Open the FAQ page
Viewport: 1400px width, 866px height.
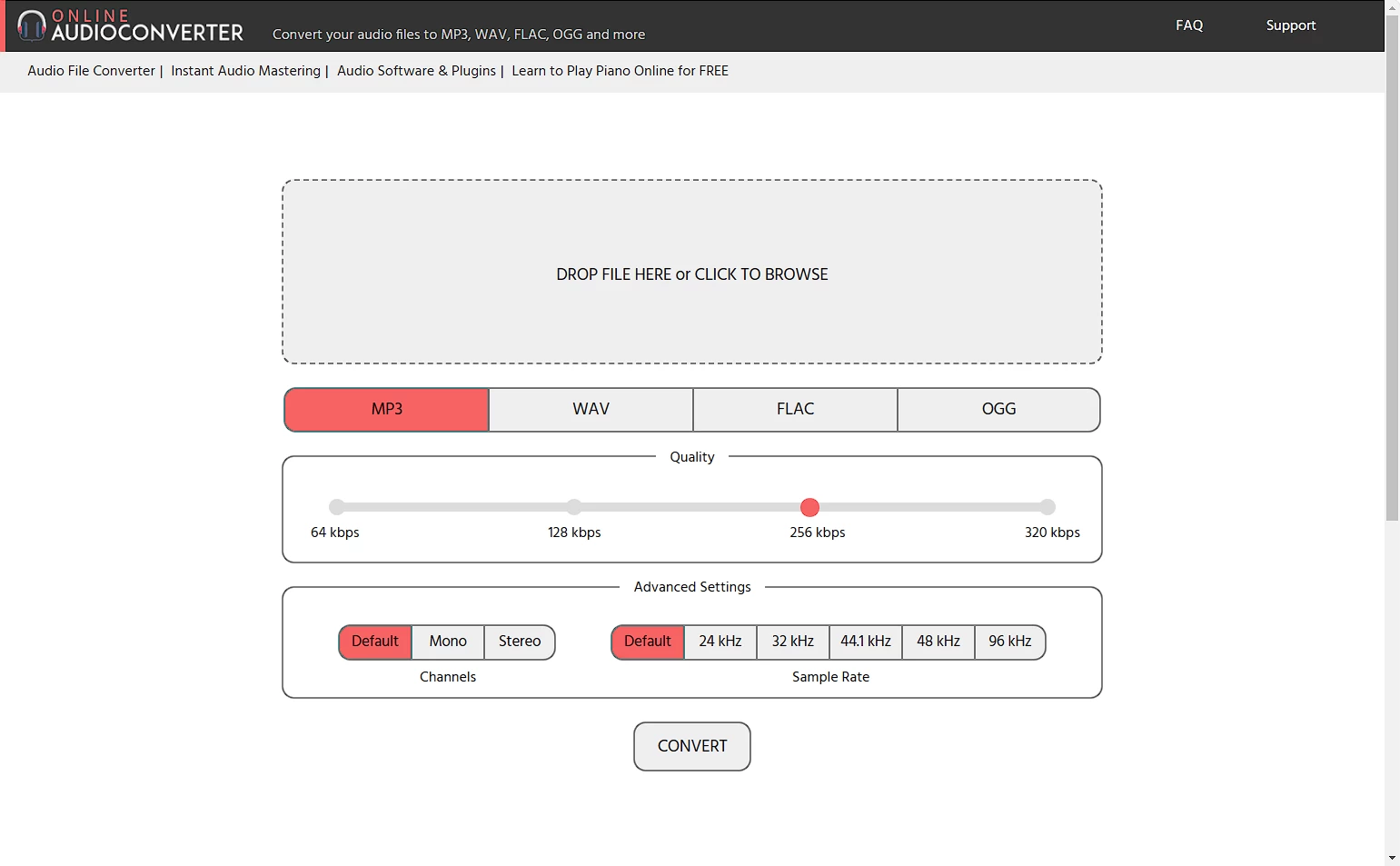point(1188,25)
